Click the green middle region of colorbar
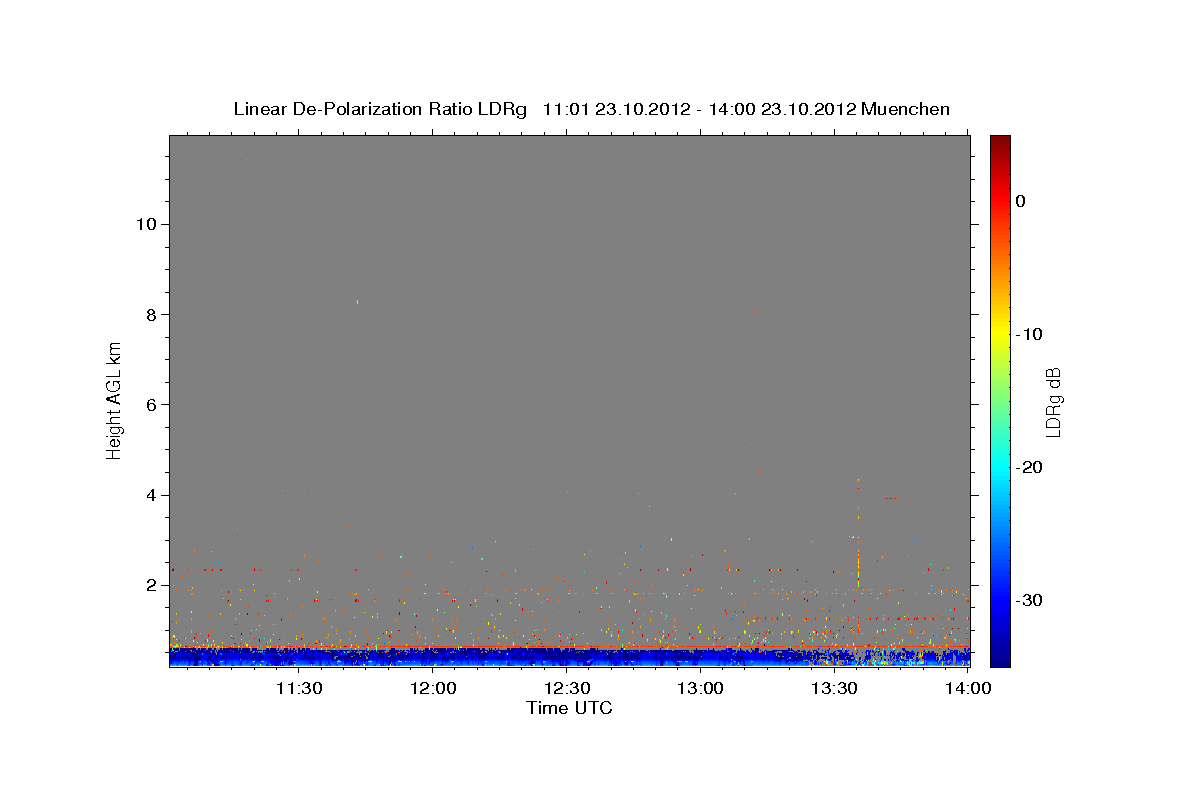1200x800 pixels. 999,400
